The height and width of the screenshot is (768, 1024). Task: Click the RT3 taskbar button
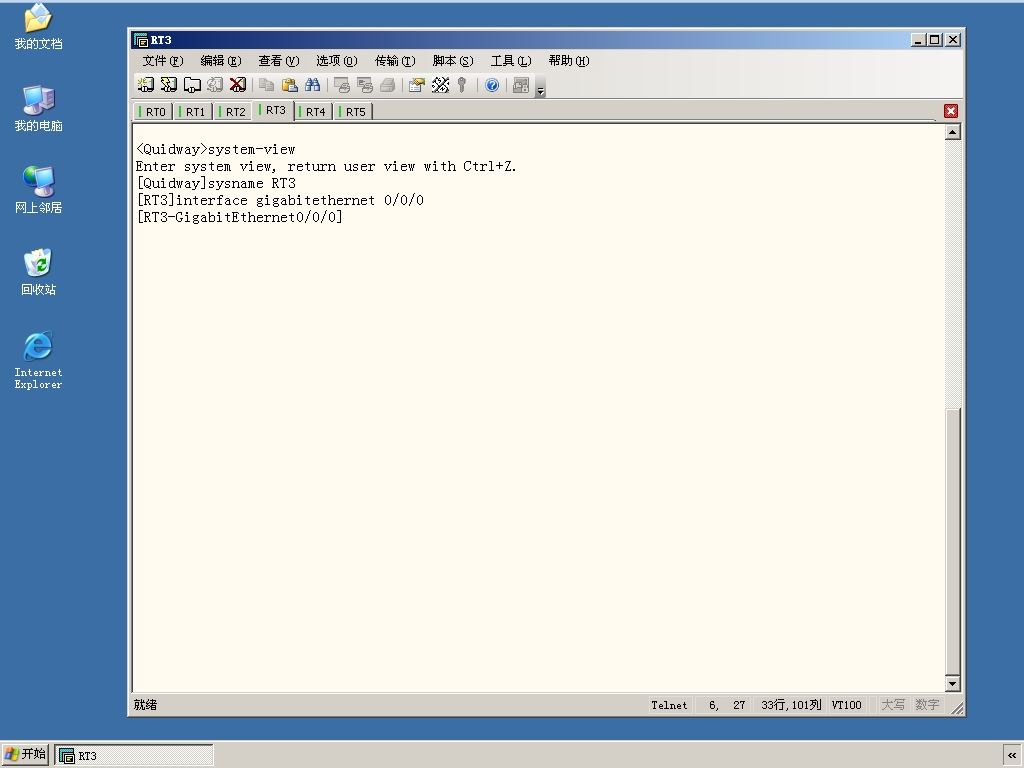click(134, 756)
